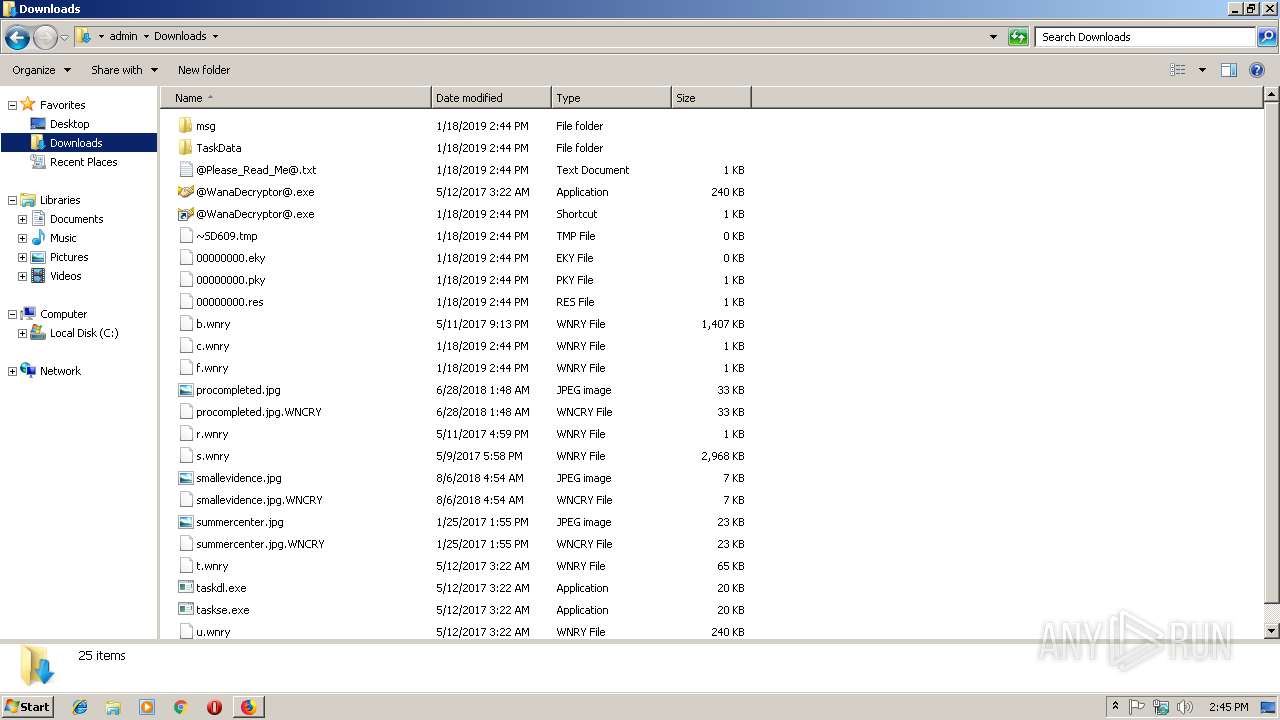This screenshot has width=1280, height=720.
Task: Open Google Chrome from the taskbar
Action: tap(181, 707)
